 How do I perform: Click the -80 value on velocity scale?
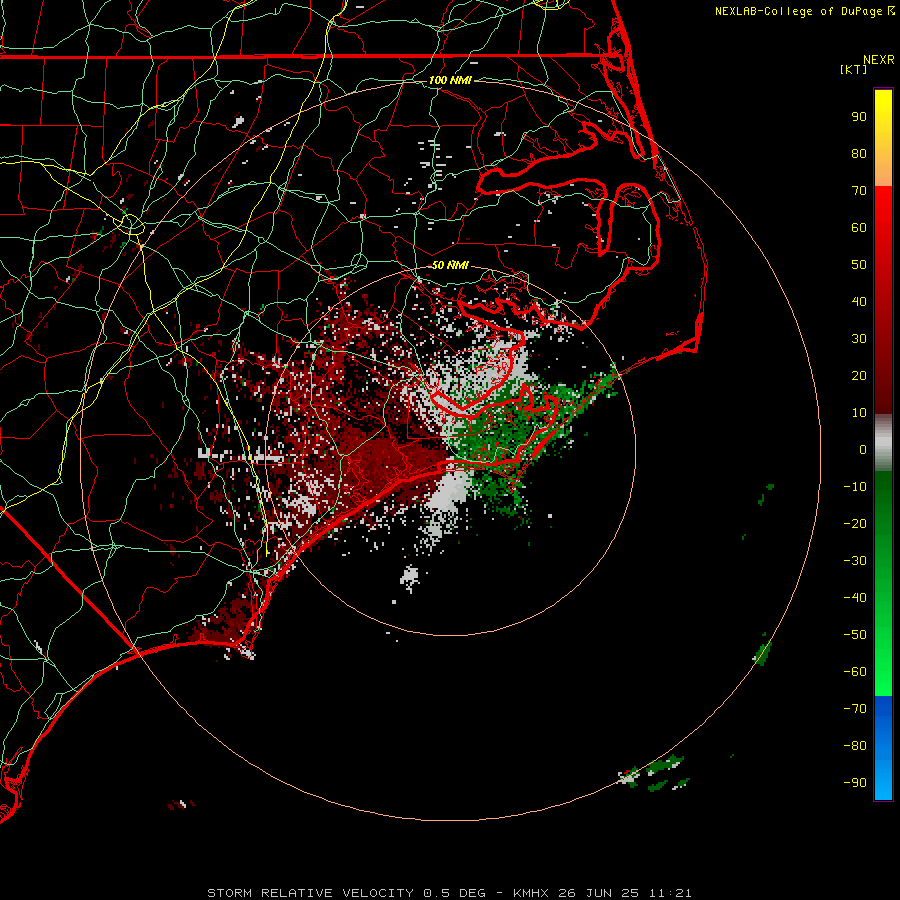coord(855,746)
